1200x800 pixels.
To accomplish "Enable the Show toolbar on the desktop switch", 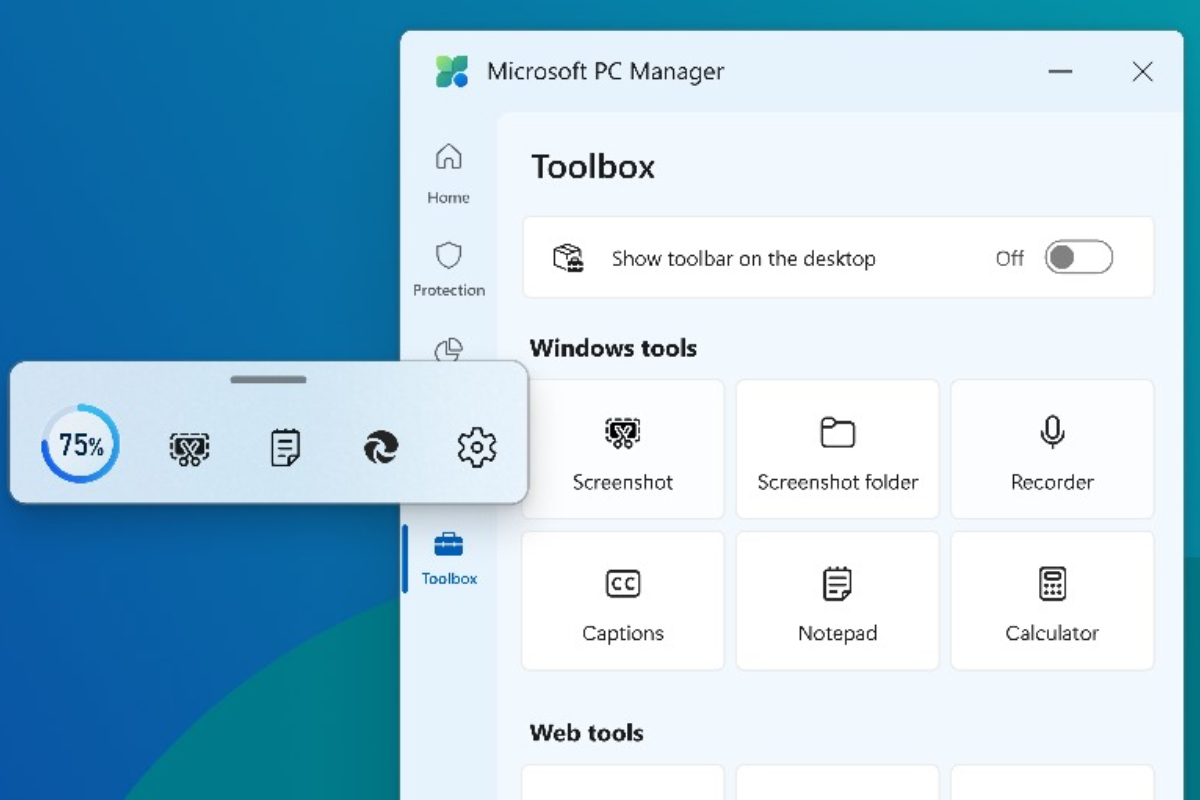I will [1078, 257].
